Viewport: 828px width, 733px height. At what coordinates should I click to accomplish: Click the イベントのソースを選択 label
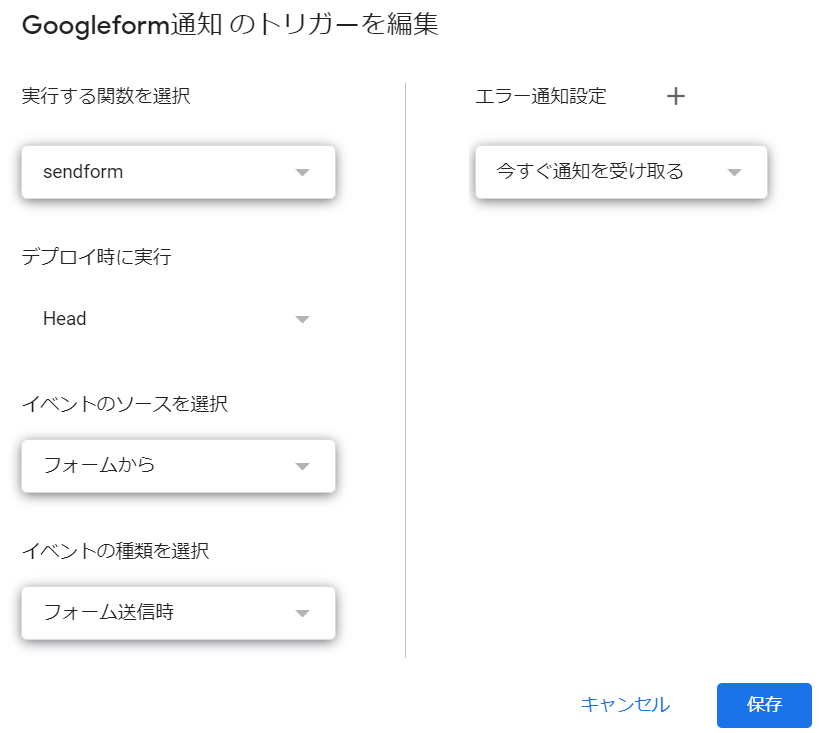[125, 404]
